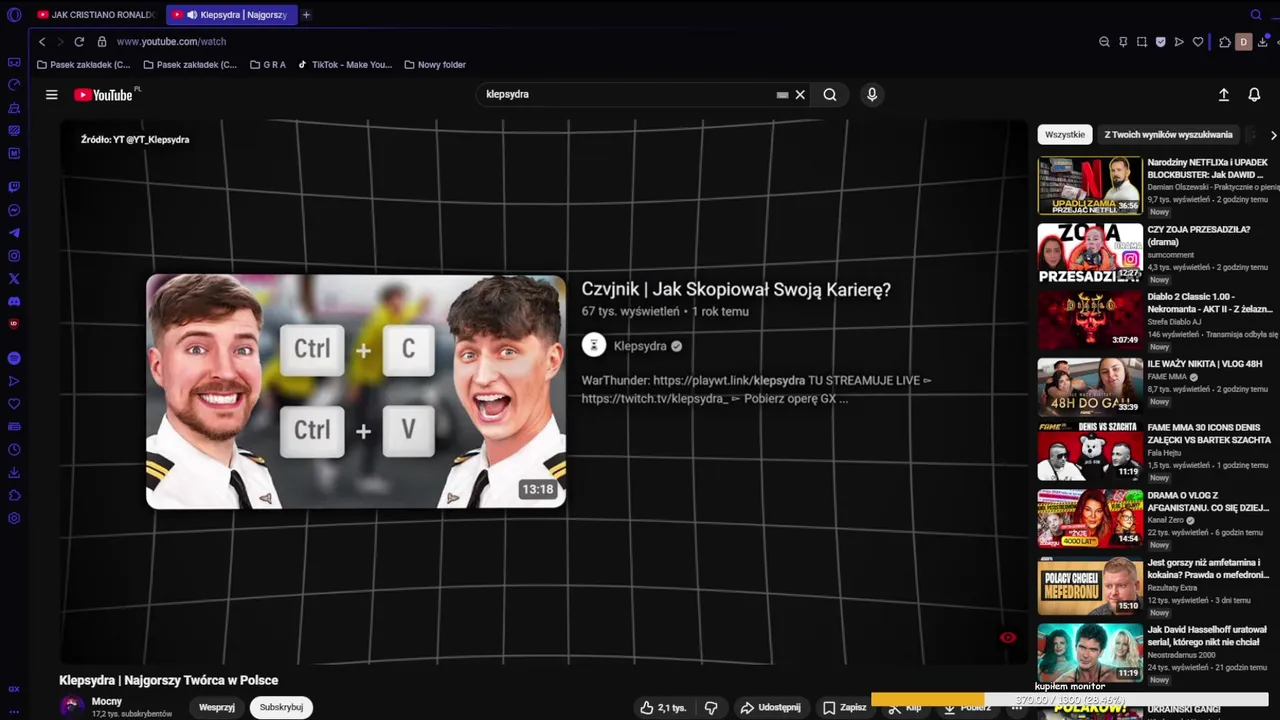Open the Klepsydra channel name in video
The image size is (1280, 720).
pos(640,346)
